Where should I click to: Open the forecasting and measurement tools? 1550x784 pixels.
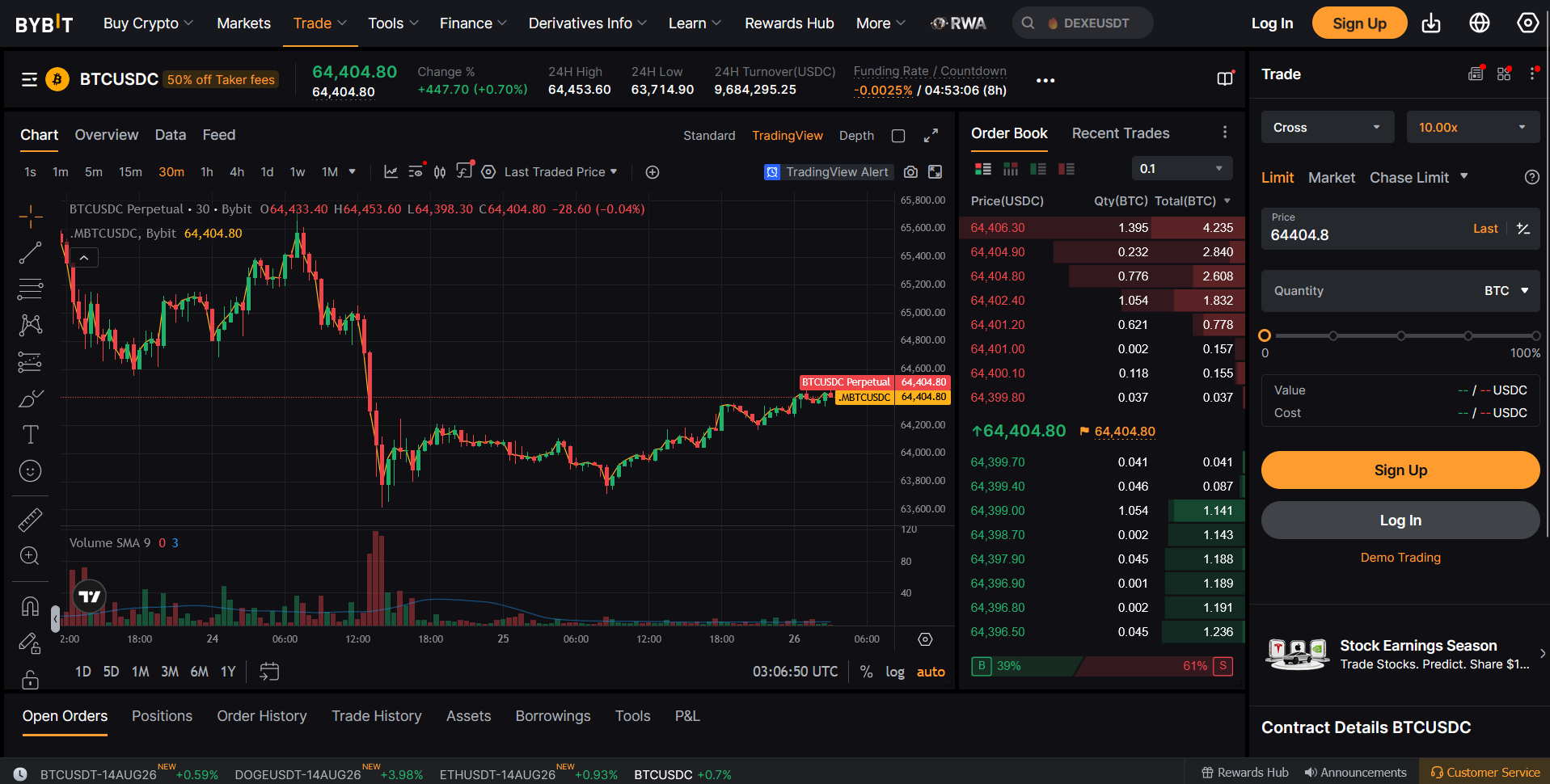point(31,361)
